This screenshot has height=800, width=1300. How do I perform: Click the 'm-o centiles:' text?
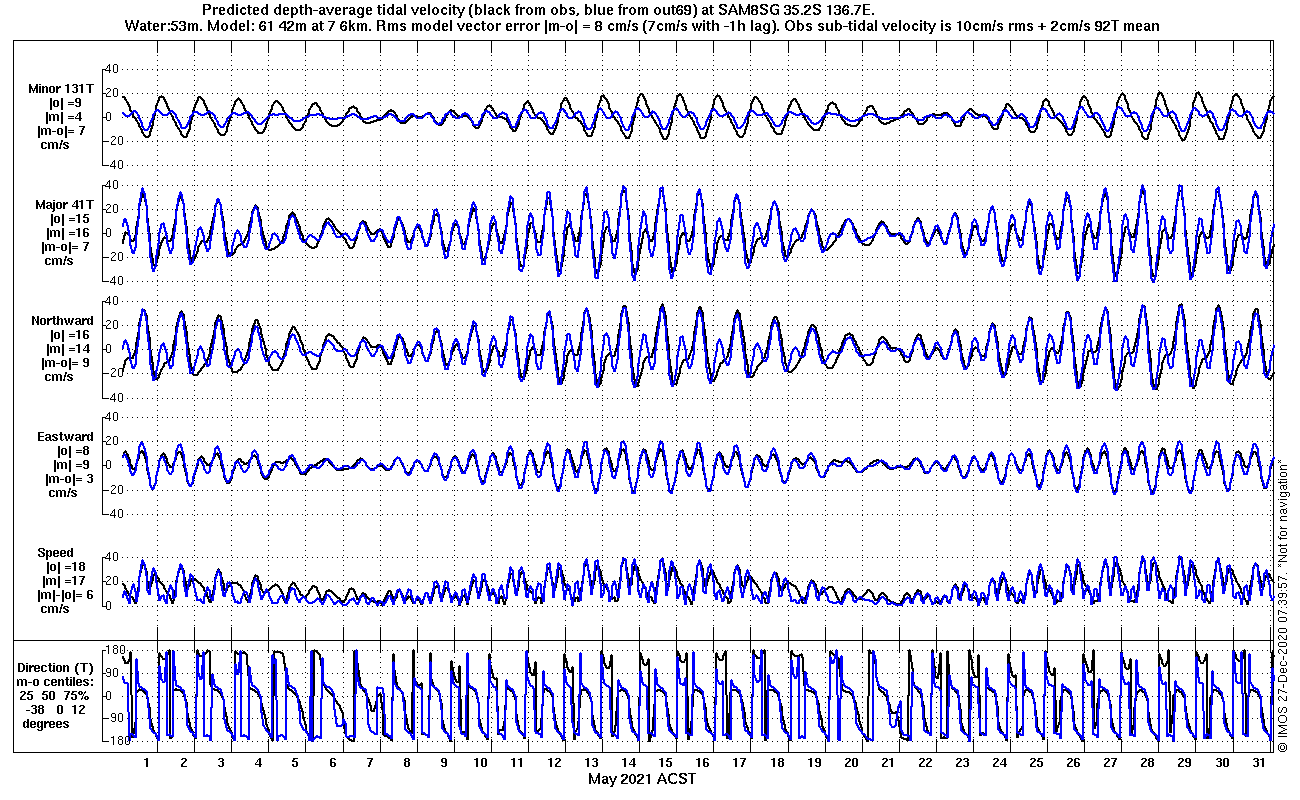click(57, 681)
